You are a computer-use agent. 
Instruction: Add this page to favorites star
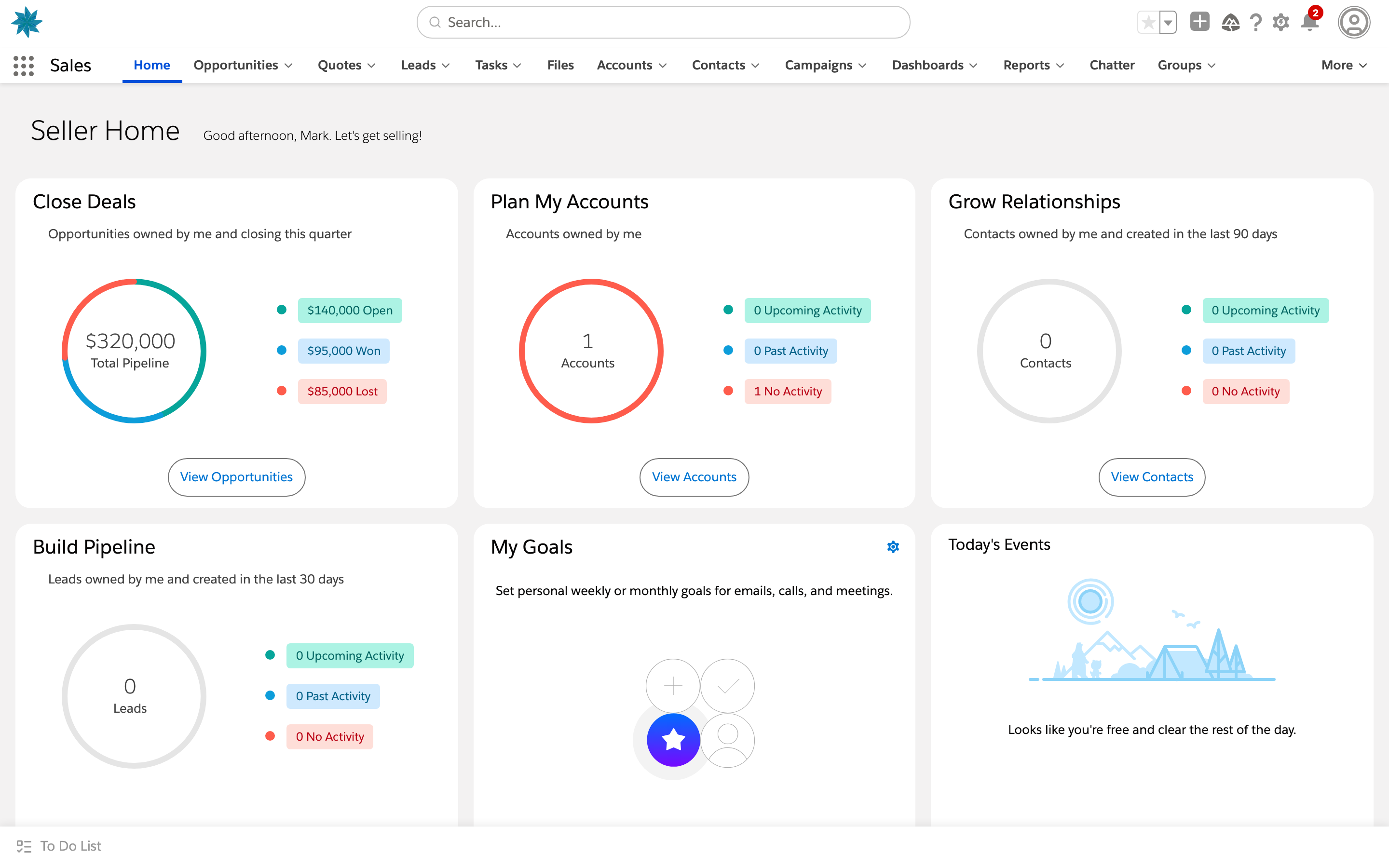[1148, 22]
